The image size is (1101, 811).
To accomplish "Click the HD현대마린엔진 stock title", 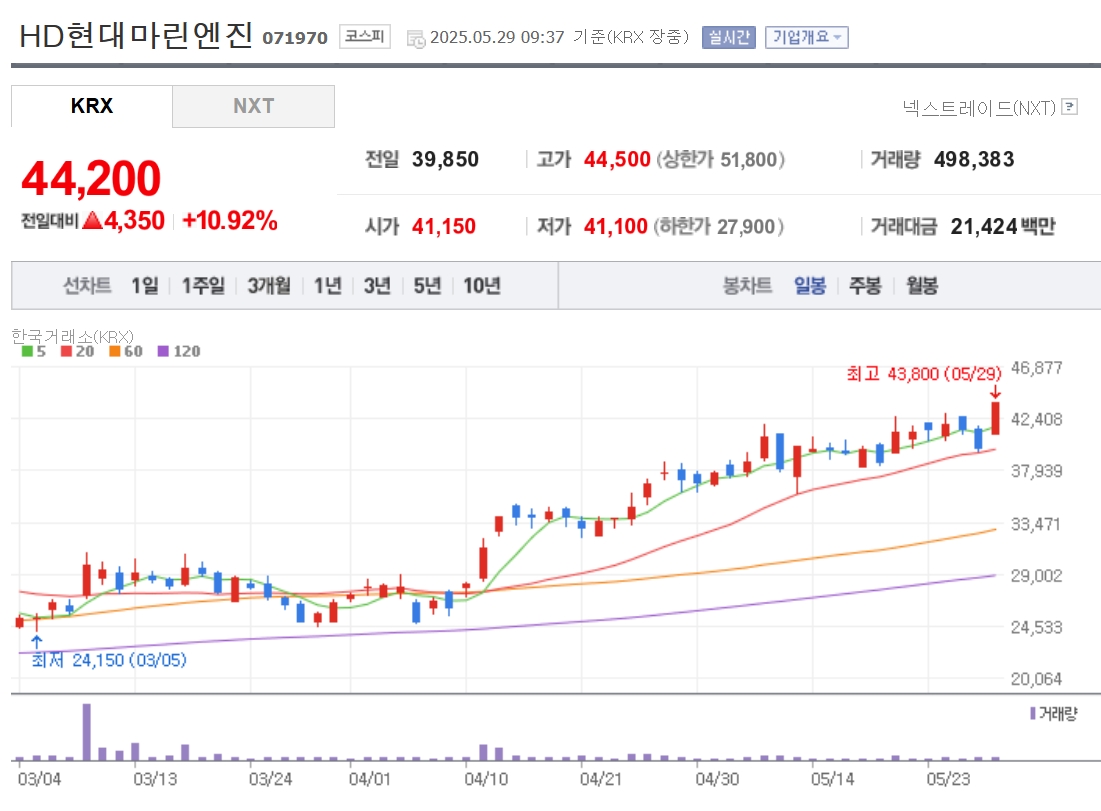I will pos(136,35).
